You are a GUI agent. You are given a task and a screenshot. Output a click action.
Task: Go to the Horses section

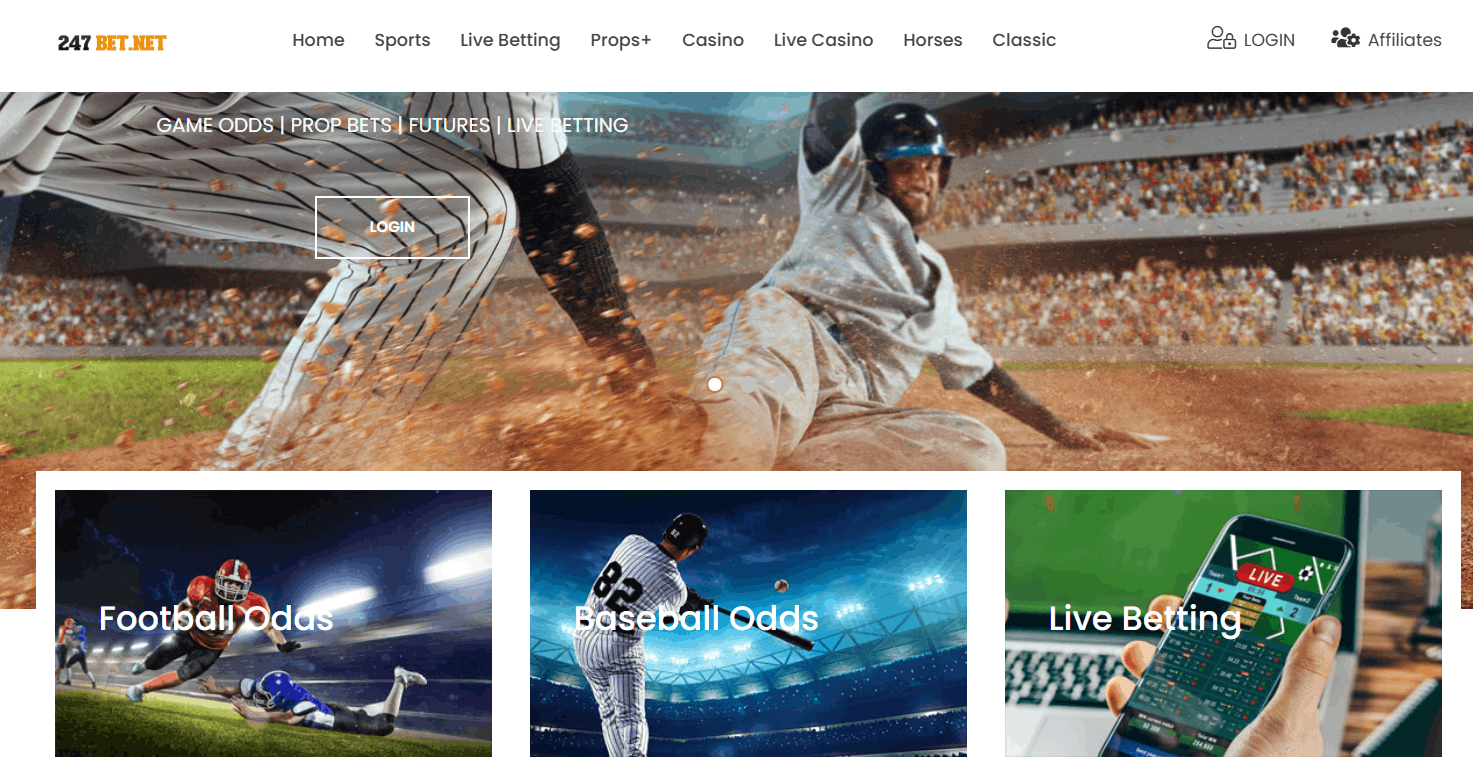coord(933,40)
